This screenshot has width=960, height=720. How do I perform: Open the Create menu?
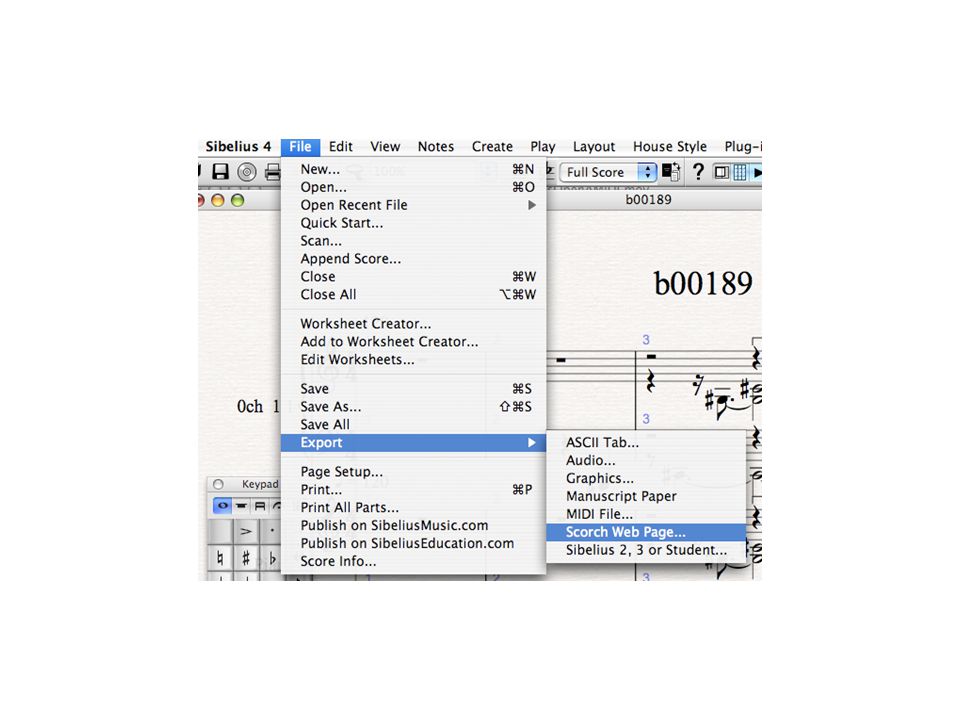[492, 146]
